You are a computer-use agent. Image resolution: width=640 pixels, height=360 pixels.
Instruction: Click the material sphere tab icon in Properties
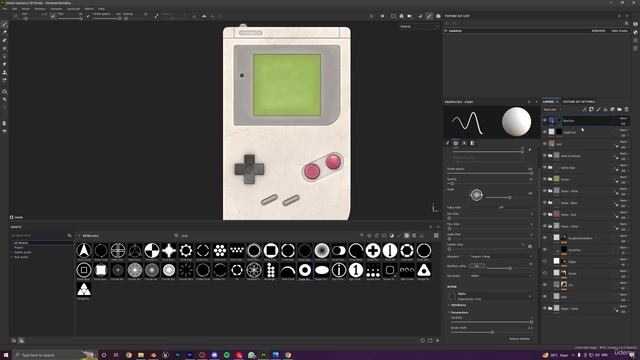click(x=456, y=143)
